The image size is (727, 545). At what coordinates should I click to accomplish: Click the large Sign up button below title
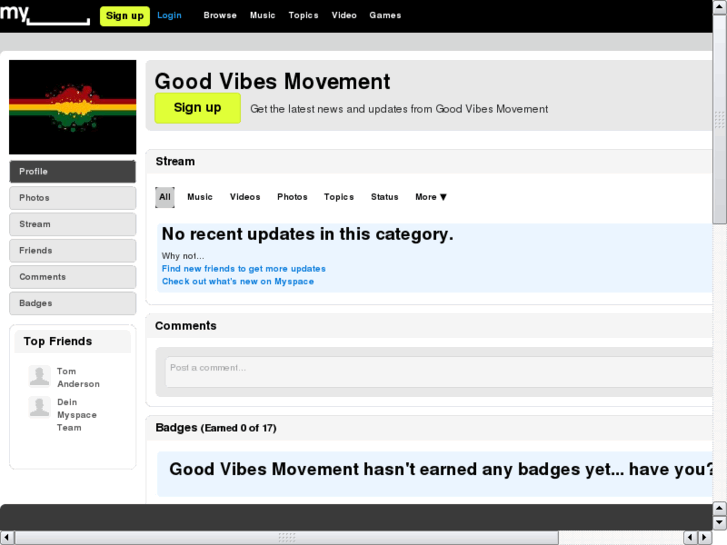[x=198, y=108]
